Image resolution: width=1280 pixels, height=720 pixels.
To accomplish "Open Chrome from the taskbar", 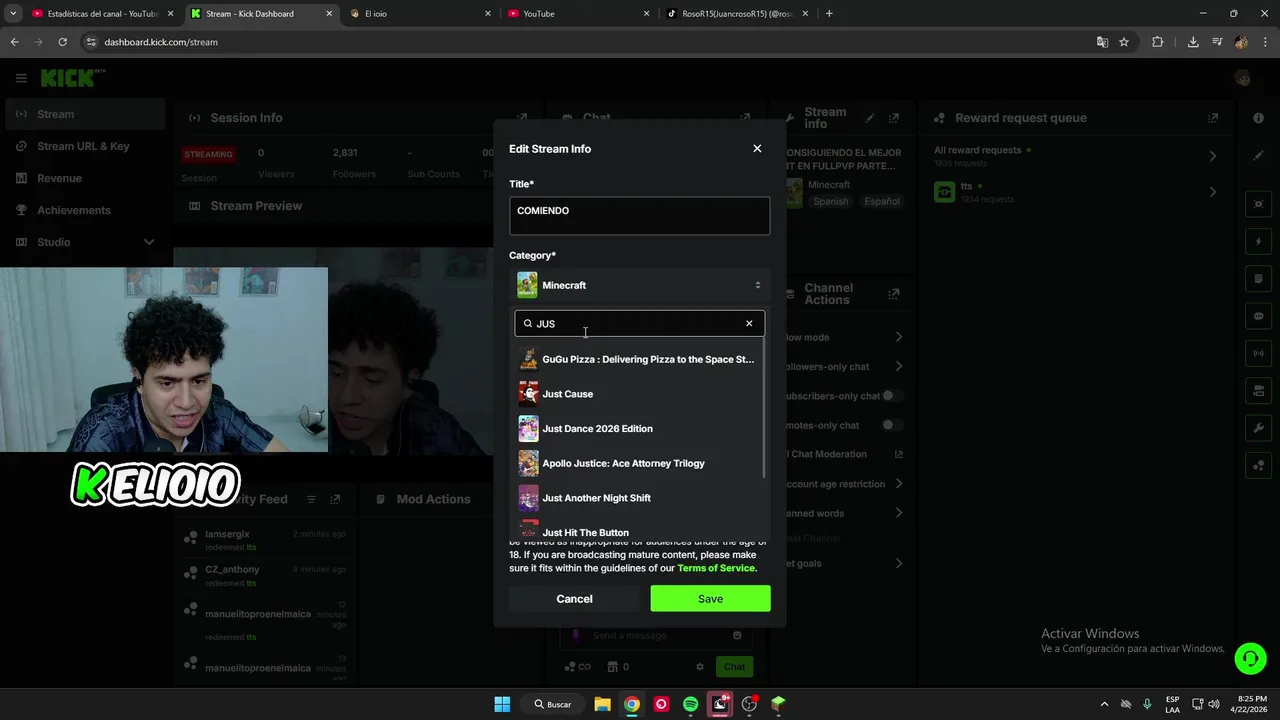I will (x=632, y=704).
